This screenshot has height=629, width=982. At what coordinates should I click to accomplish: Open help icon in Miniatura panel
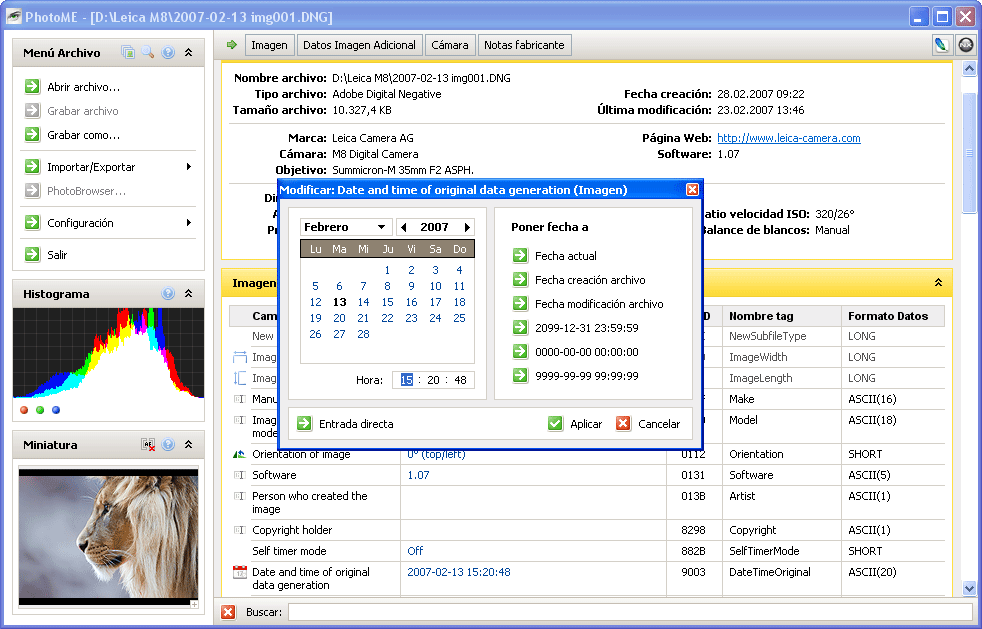point(168,444)
